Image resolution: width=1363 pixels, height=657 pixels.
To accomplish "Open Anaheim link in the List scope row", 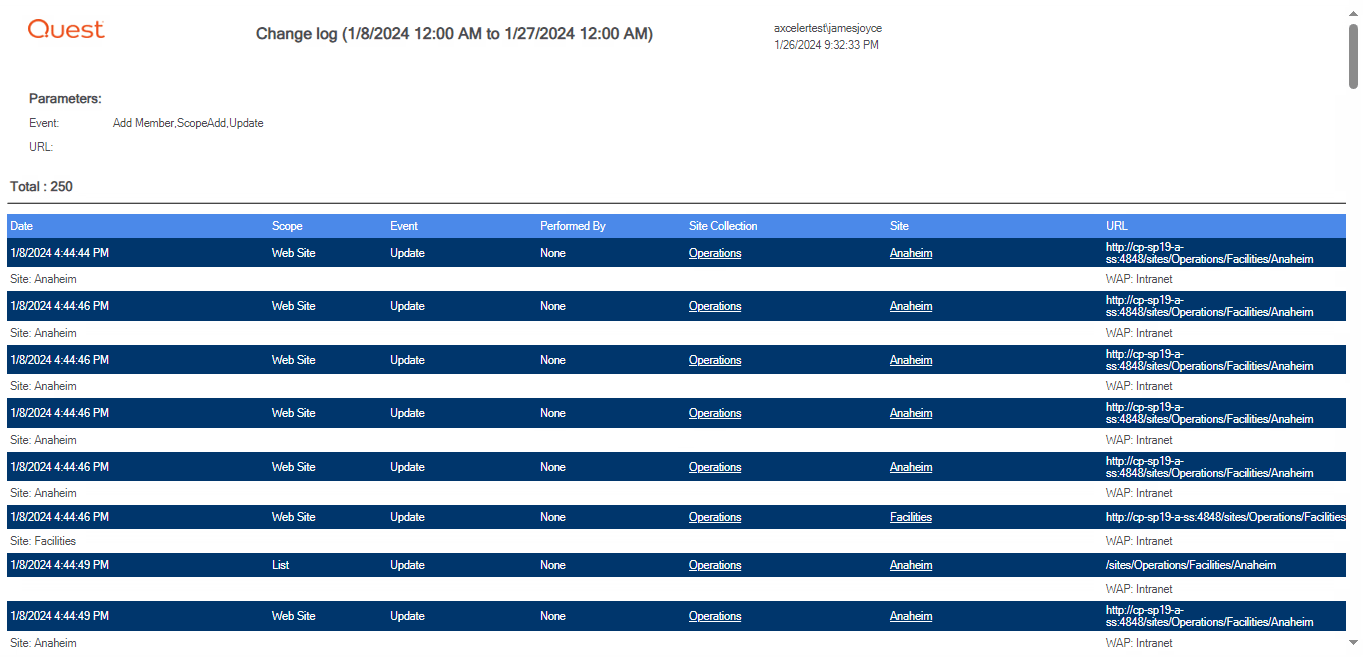I will click(x=911, y=565).
